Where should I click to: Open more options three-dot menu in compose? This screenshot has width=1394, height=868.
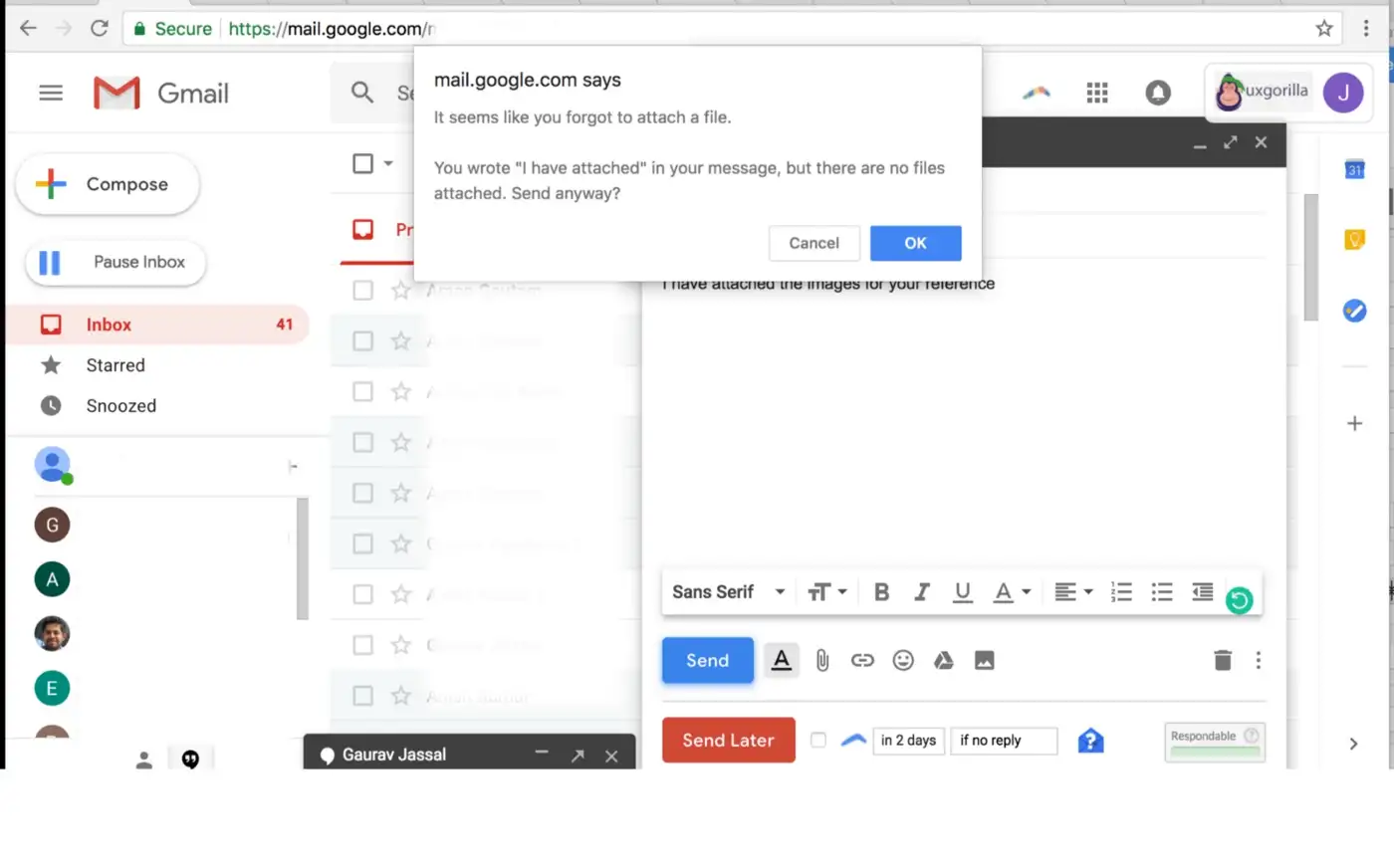1259,660
